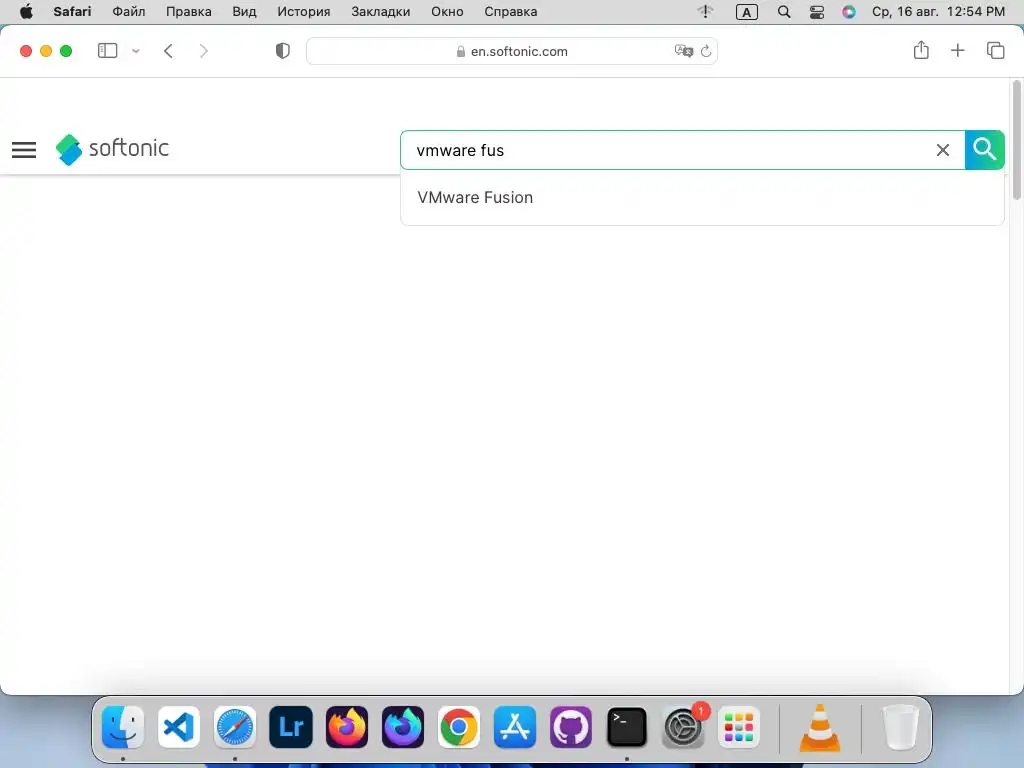1024x768 pixels.
Task: Launch Visual Studio Code from the Dock
Action: pos(179,726)
